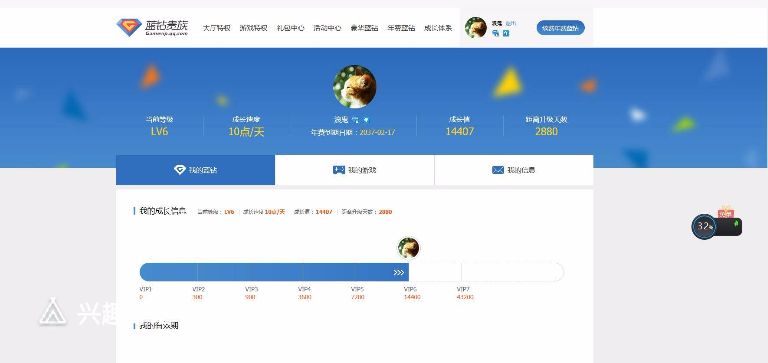Viewport: 768px width, 363px height.
Task: Click the LV6 current level value
Action: 159,131
